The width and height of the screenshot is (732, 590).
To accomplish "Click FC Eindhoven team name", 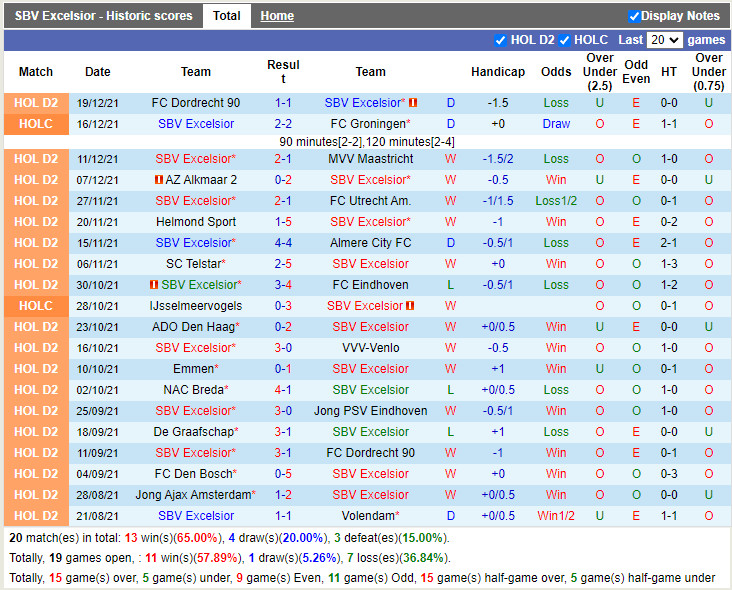I will (370, 285).
